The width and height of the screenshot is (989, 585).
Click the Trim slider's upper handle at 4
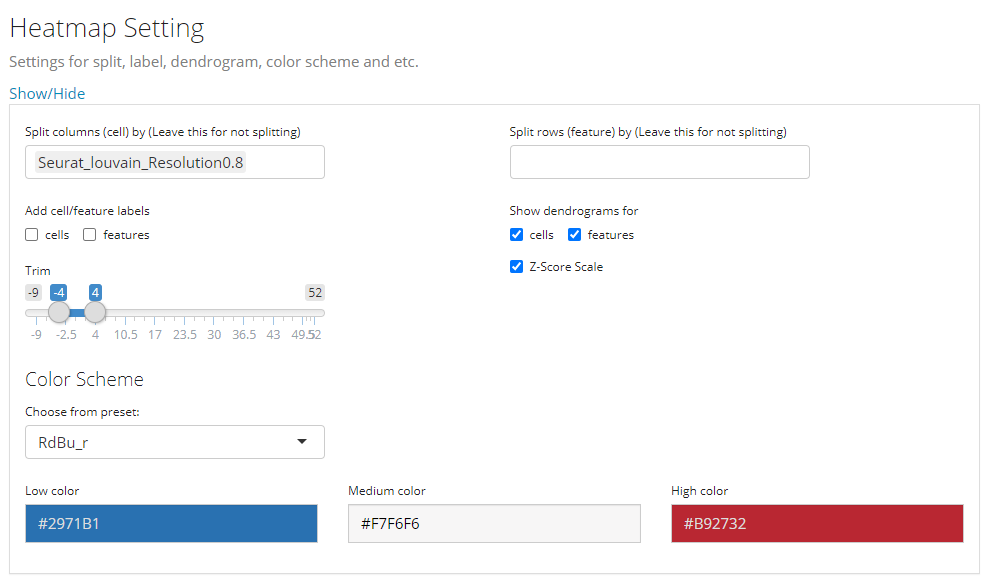click(x=95, y=312)
